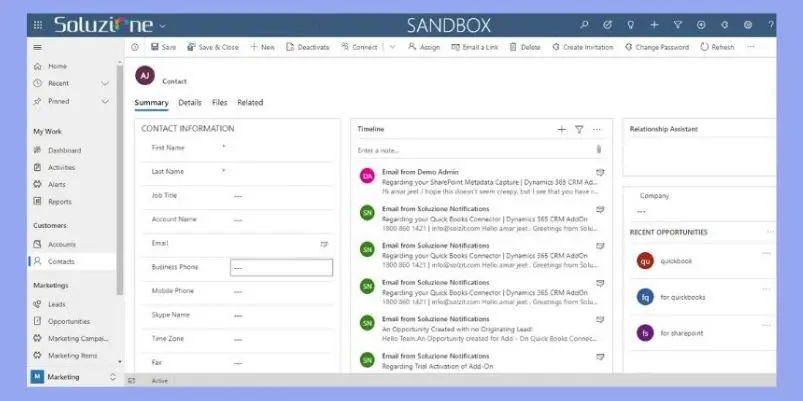This screenshot has width=803, height=401.
Task: Click the Business Phone input field
Action: (x=281, y=267)
